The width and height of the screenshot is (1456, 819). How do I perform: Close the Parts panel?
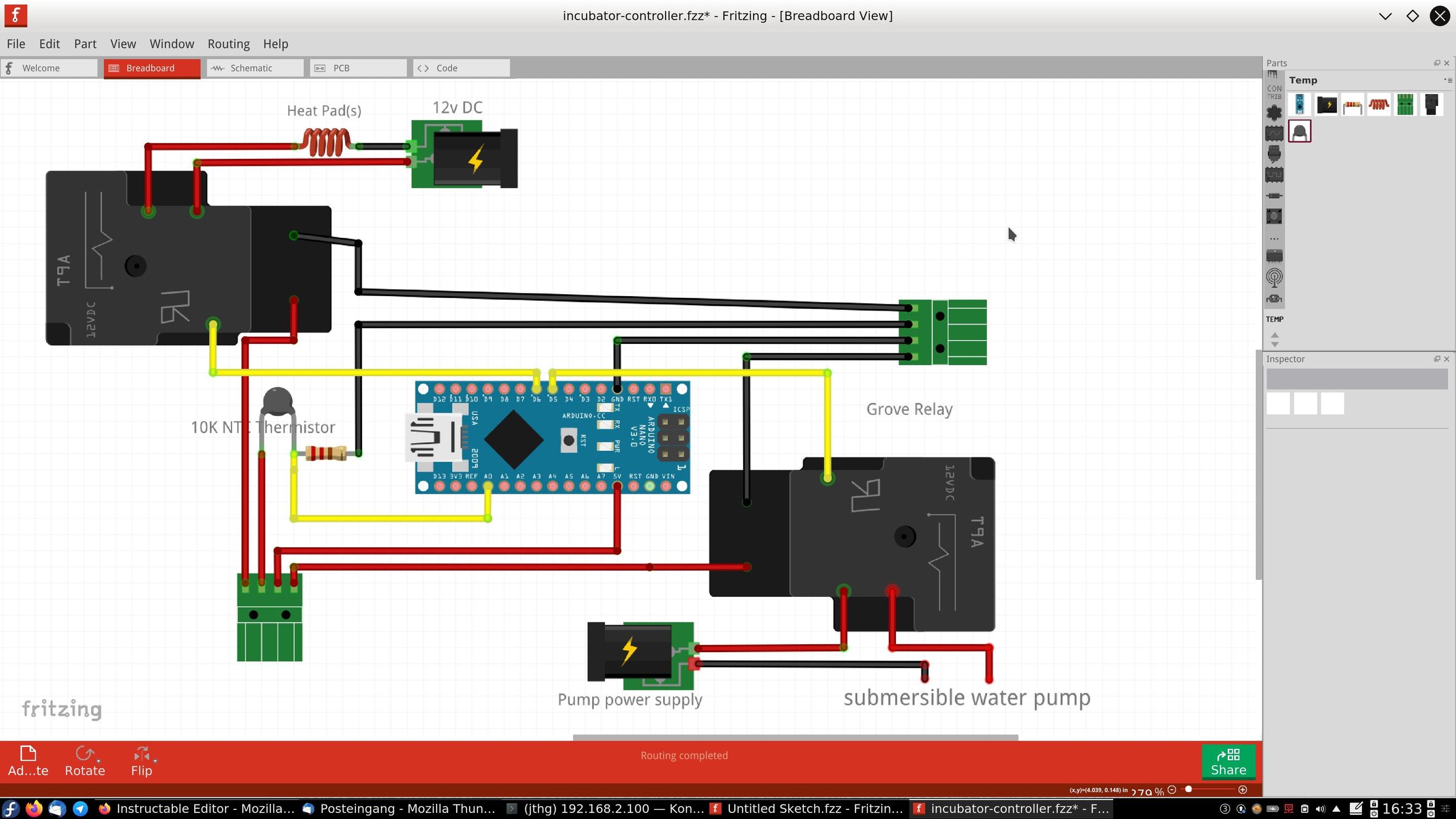point(1447,63)
